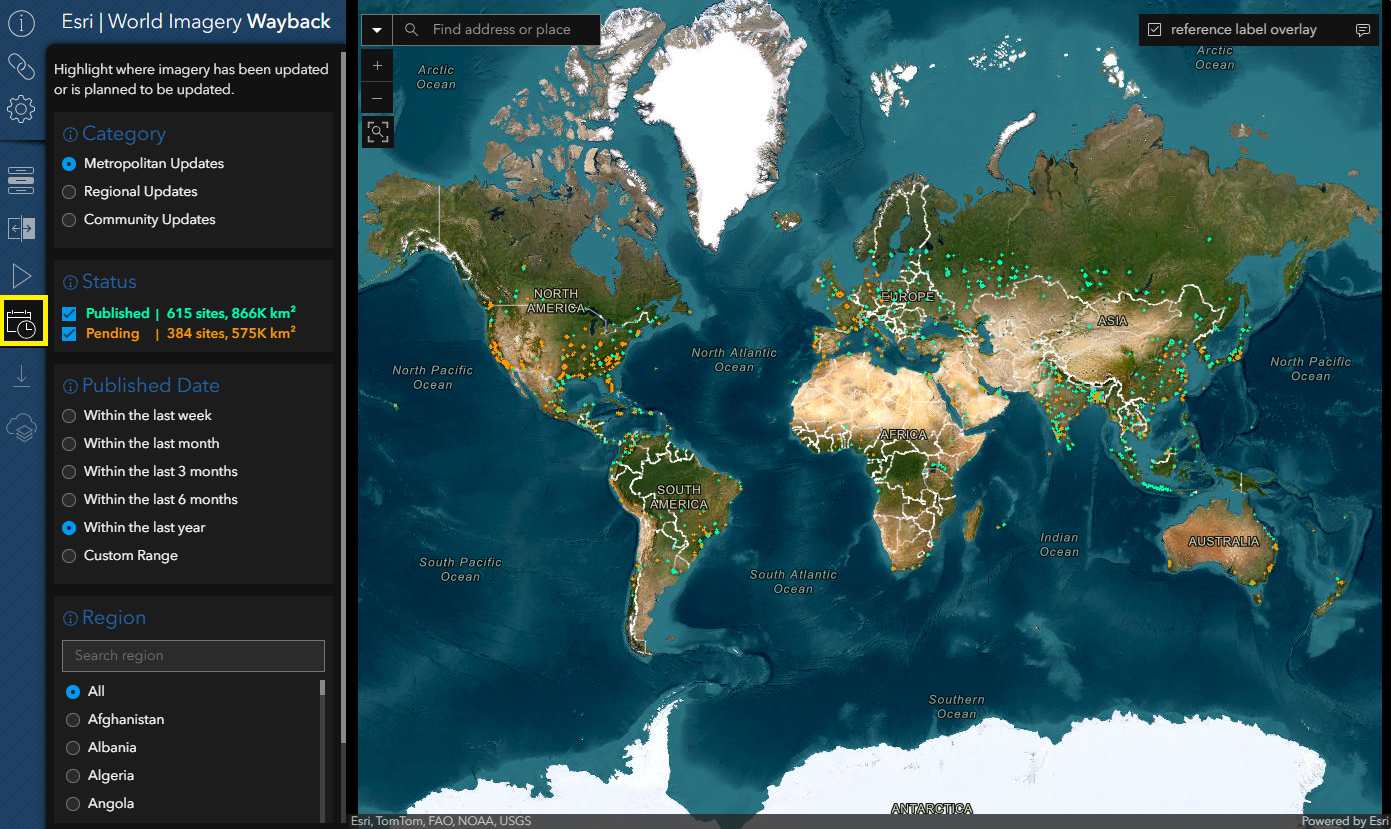This screenshot has width=1391, height=829.
Task: Open the save as web map icon
Action: point(21,427)
